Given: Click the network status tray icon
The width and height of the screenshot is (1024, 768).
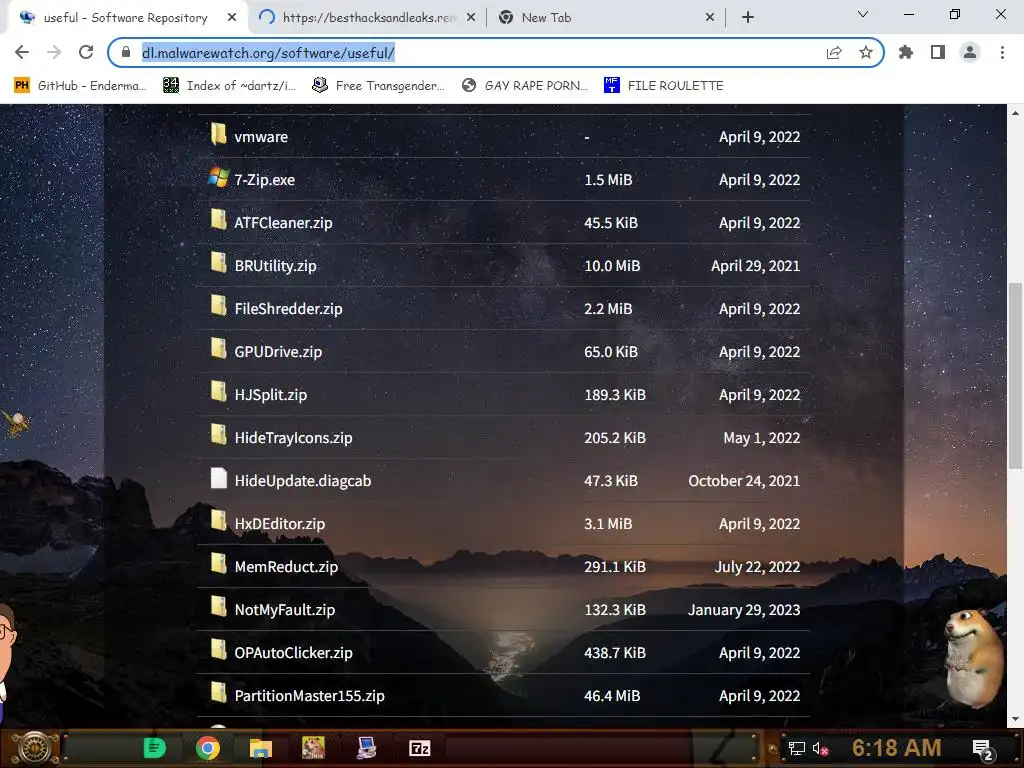Looking at the screenshot, I should point(797,748).
